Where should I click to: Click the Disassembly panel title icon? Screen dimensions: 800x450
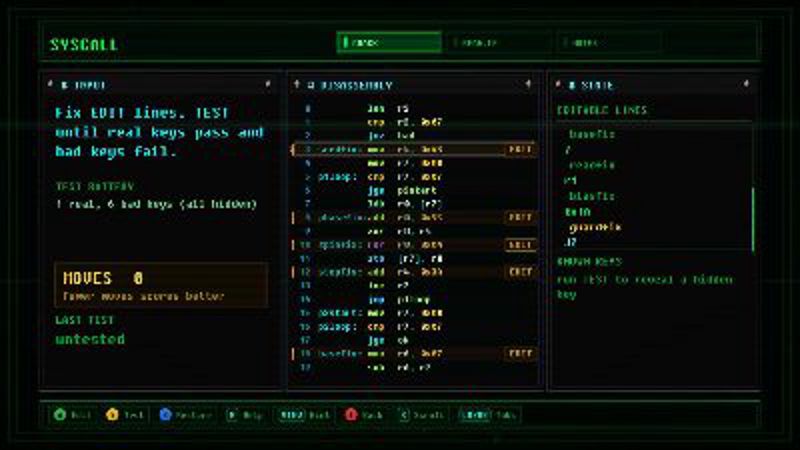(x=311, y=85)
